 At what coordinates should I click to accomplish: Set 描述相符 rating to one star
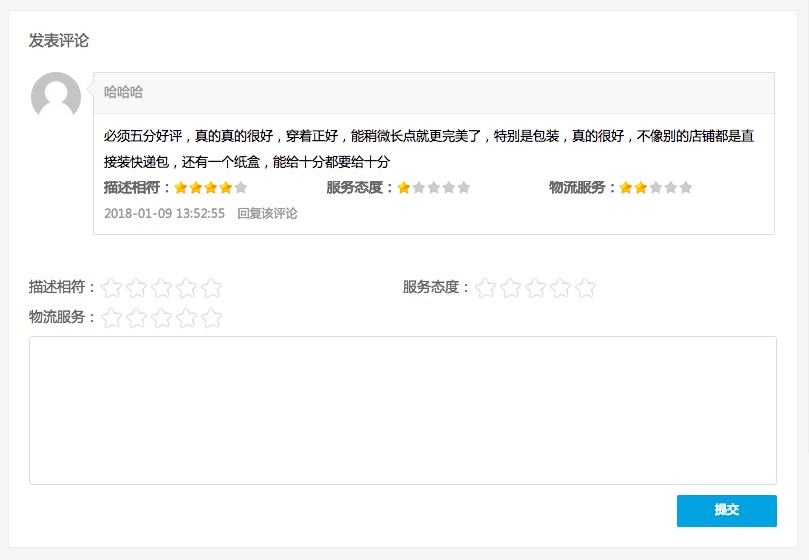pos(112,288)
